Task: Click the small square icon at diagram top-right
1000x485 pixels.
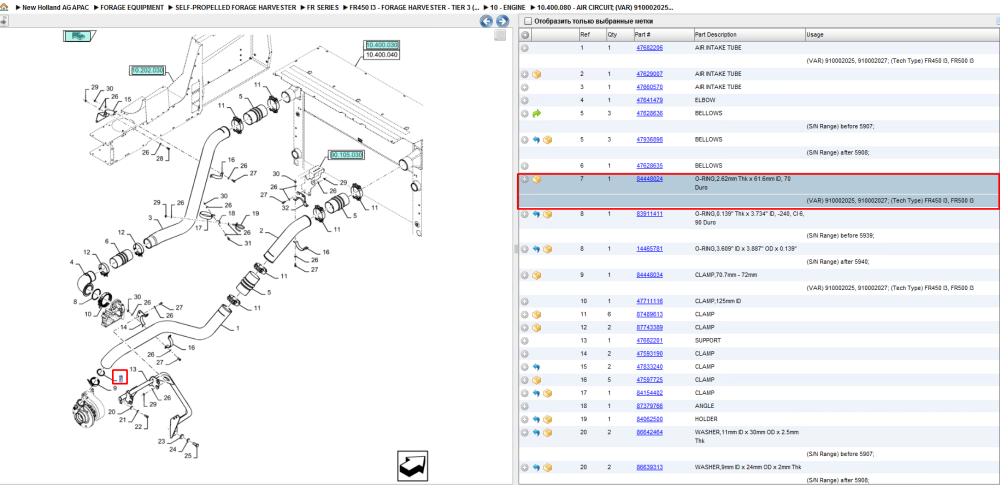Action: pyautogui.click(x=501, y=35)
